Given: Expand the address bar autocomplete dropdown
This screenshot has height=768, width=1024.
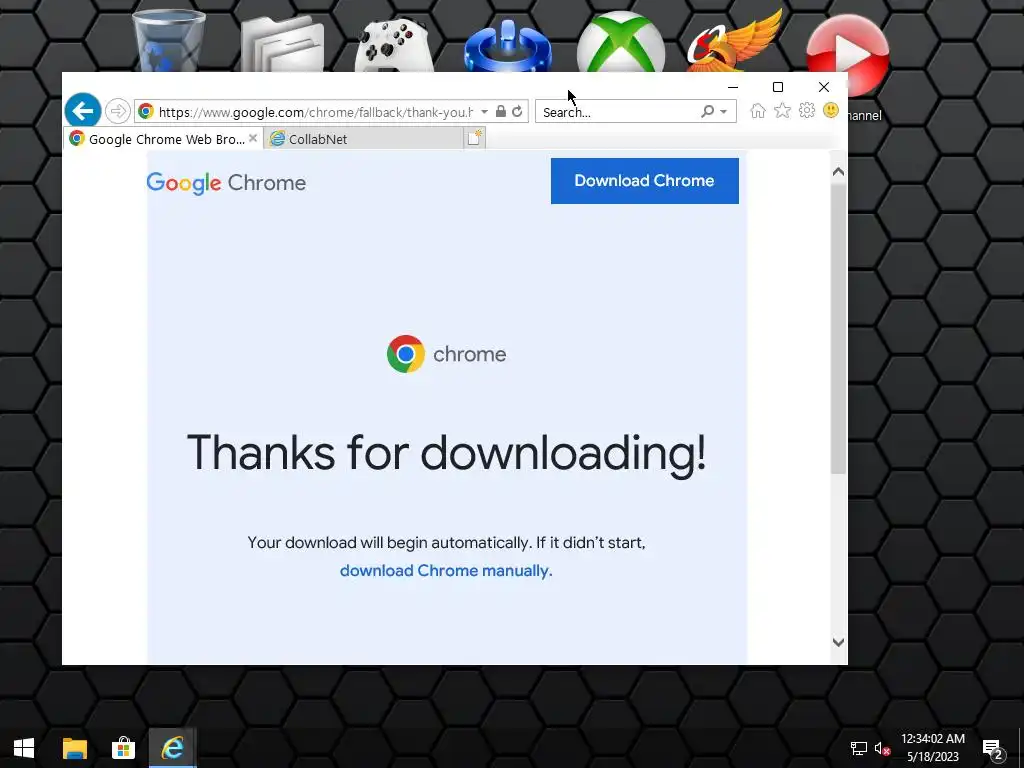Looking at the screenshot, I should [485, 112].
